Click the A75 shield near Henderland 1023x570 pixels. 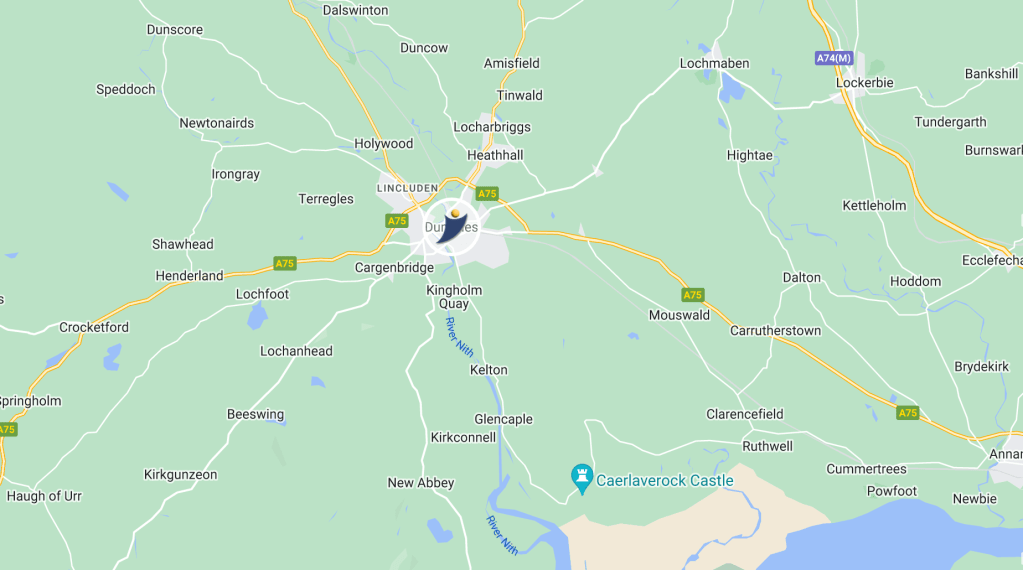284,263
